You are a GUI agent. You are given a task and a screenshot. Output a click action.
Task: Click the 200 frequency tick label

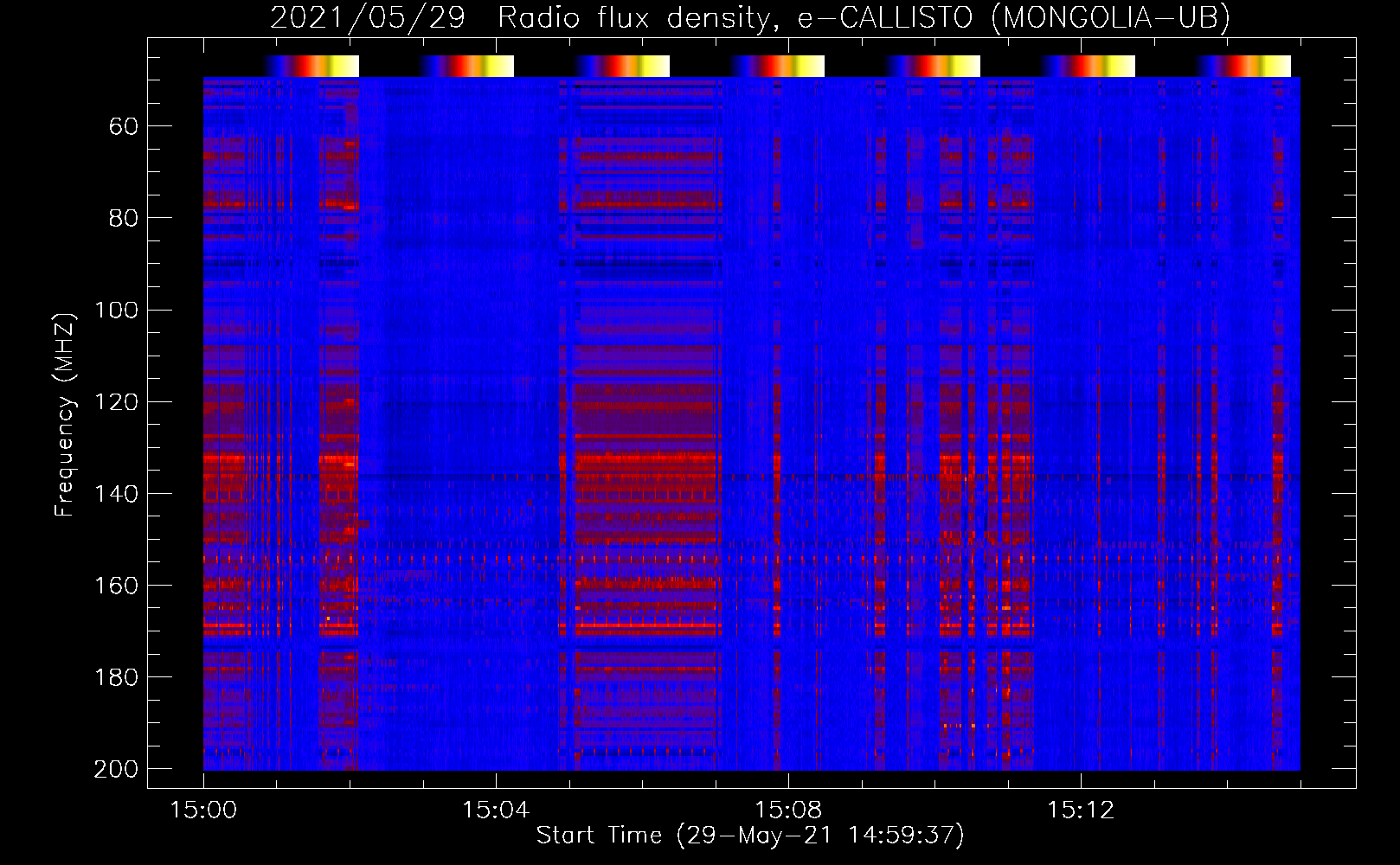point(116,769)
